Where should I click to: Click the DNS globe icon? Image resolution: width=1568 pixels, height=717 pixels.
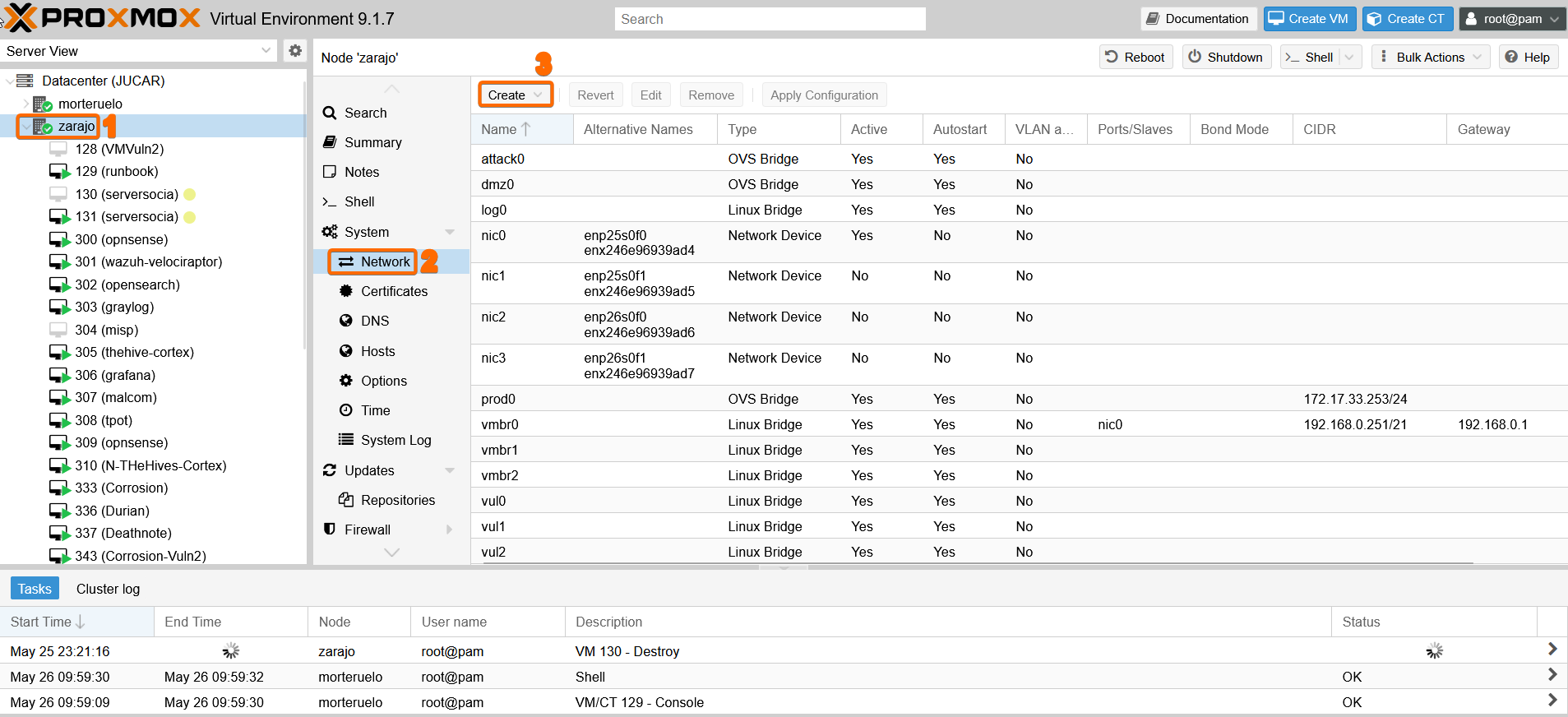point(346,321)
